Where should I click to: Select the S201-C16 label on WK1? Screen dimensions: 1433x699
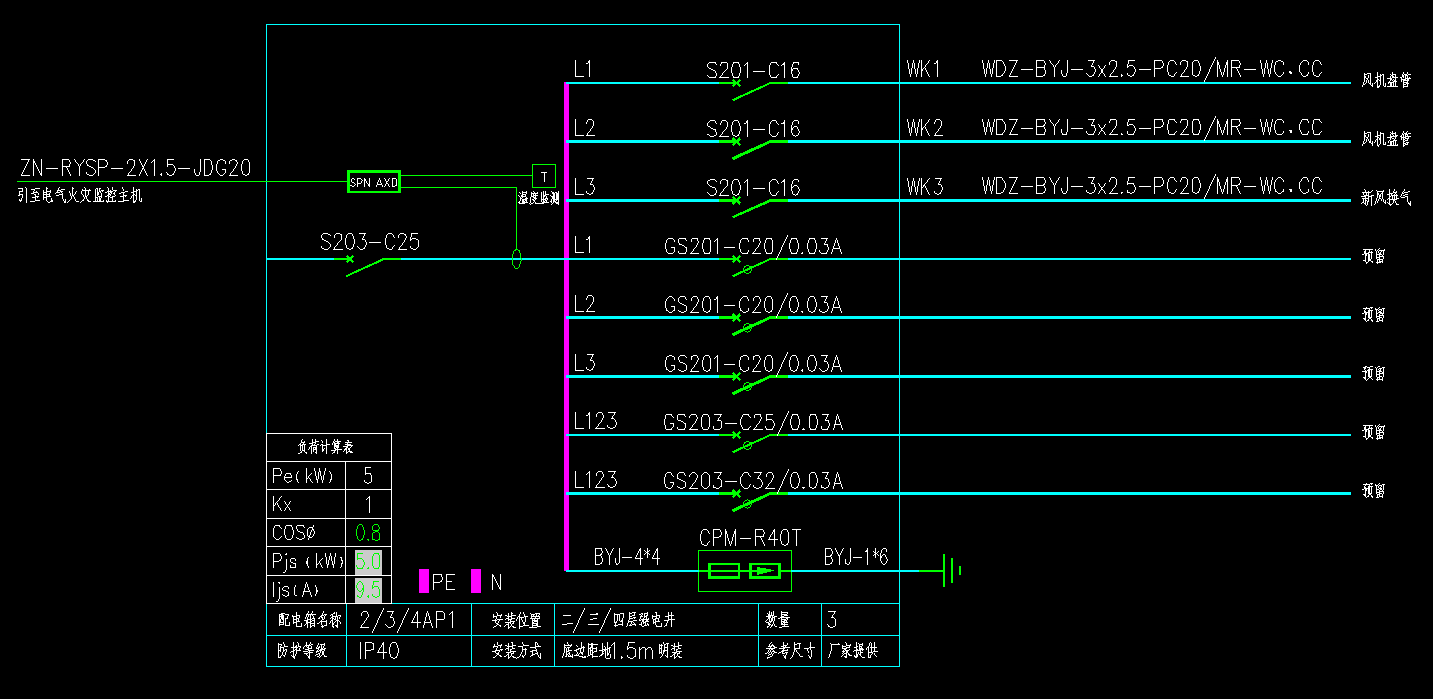(753, 71)
